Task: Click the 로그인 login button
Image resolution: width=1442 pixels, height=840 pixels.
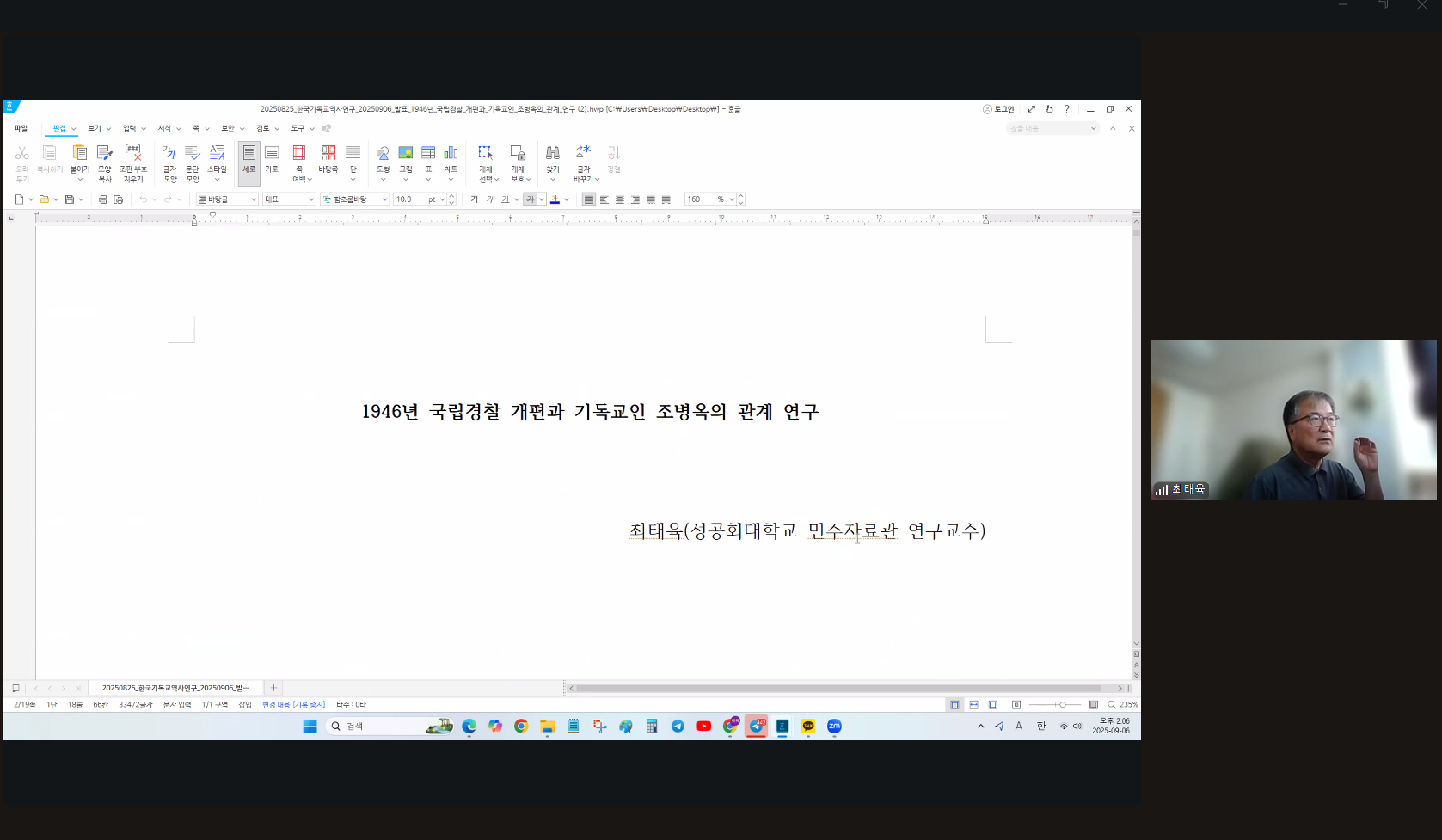Action: coord(998,109)
